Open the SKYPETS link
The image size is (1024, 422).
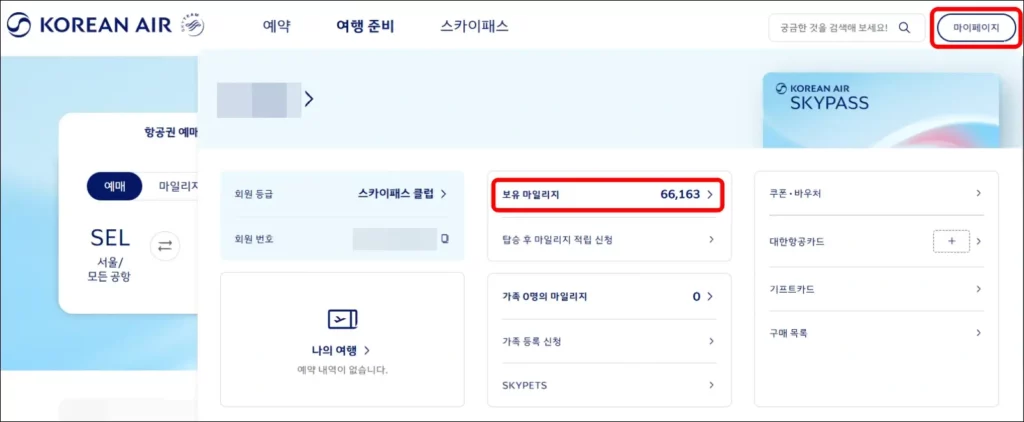[x=609, y=385]
